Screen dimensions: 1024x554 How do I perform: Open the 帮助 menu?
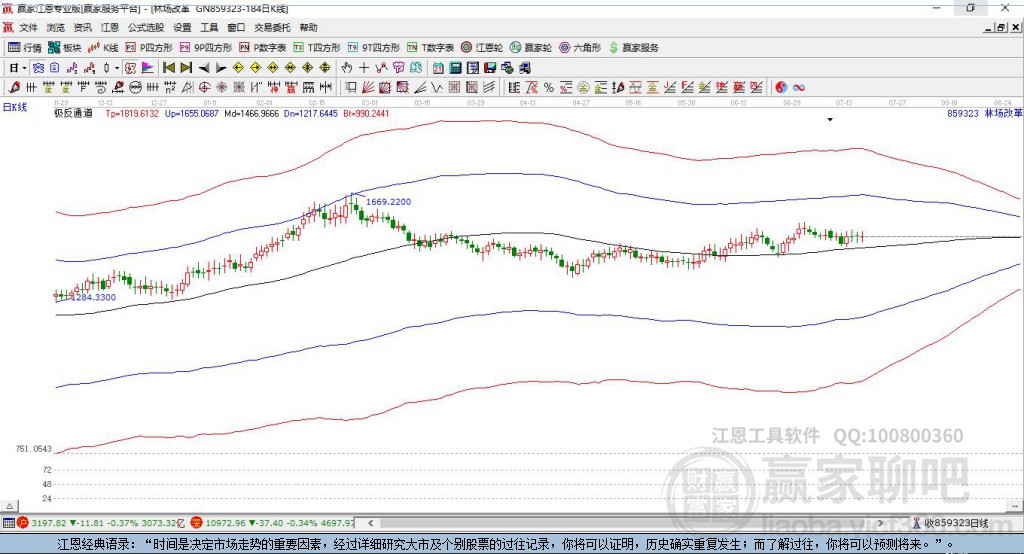tap(308, 27)
